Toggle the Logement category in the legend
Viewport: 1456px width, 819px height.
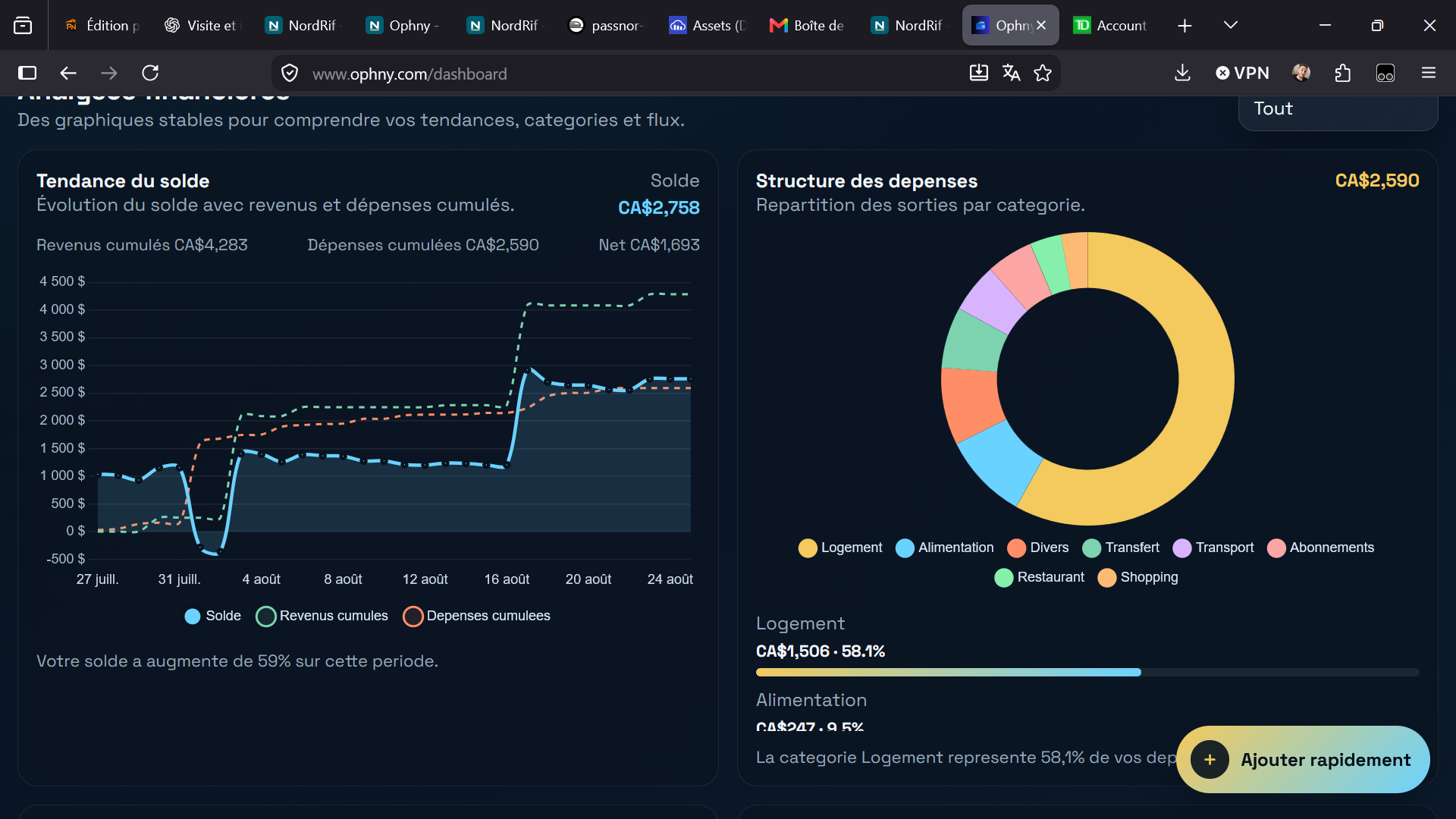(x=840, y=548)
